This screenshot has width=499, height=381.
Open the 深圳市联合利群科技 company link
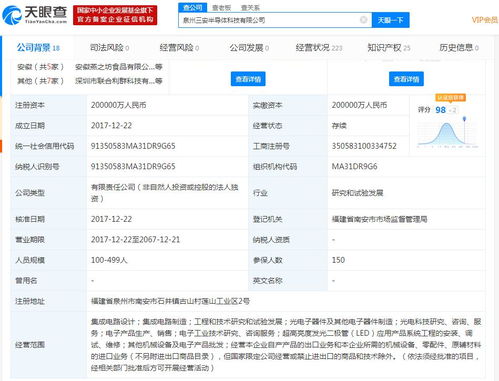[x=118, y=81]
